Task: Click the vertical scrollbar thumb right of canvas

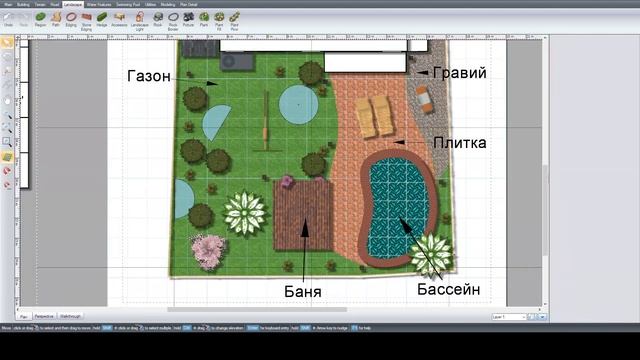Action: coord(545,210)
